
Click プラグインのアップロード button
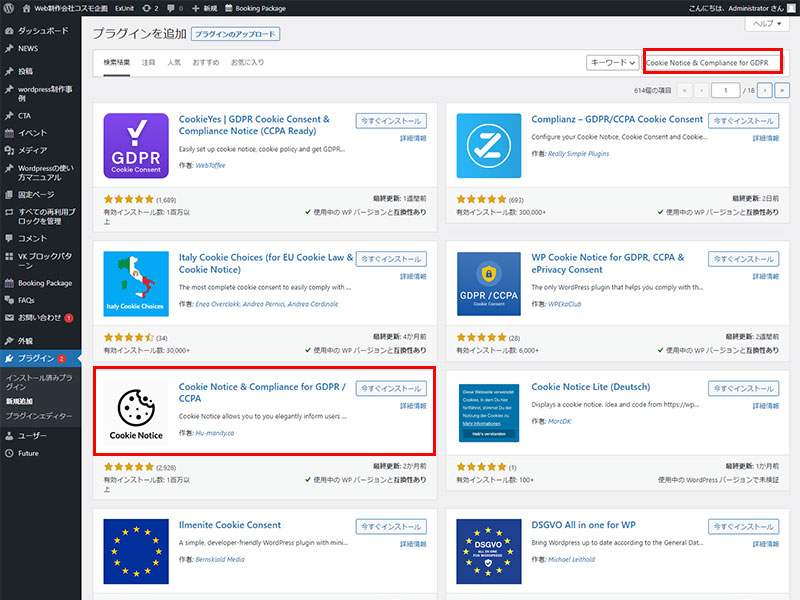235,34
